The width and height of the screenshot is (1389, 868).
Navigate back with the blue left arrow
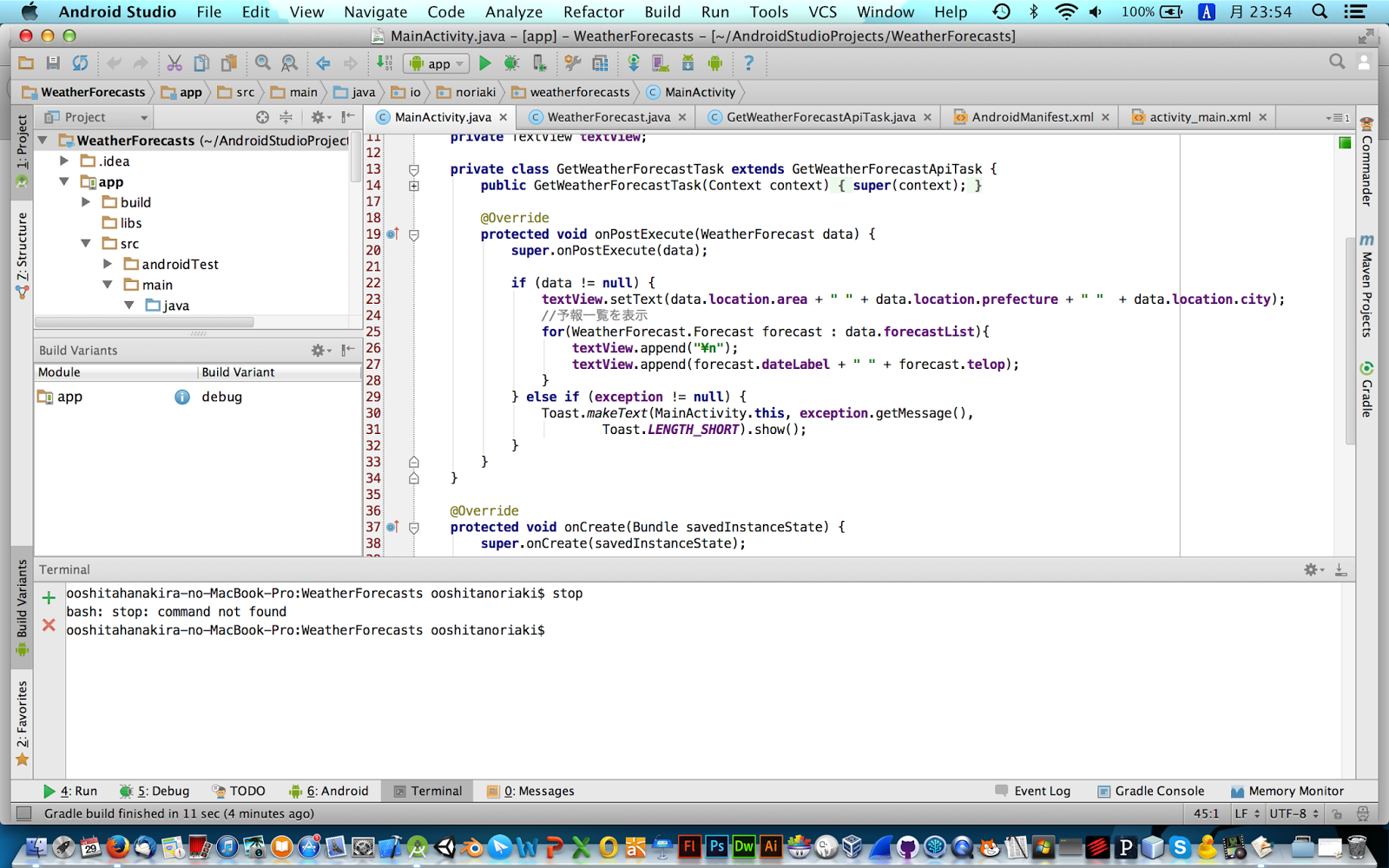point(323,63)
